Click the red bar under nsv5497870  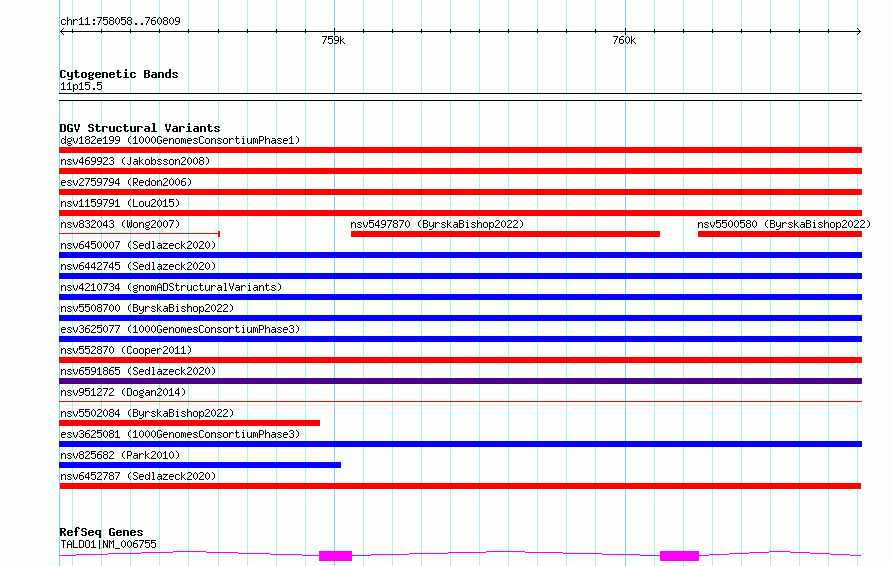(505, 234)
